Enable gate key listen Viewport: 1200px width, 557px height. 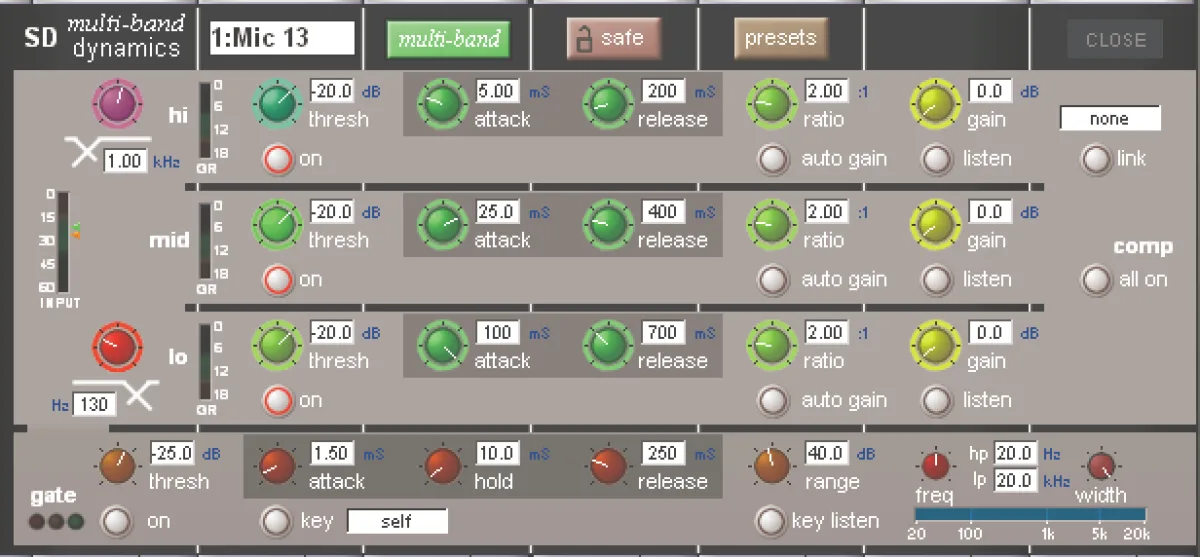(769, 521)
